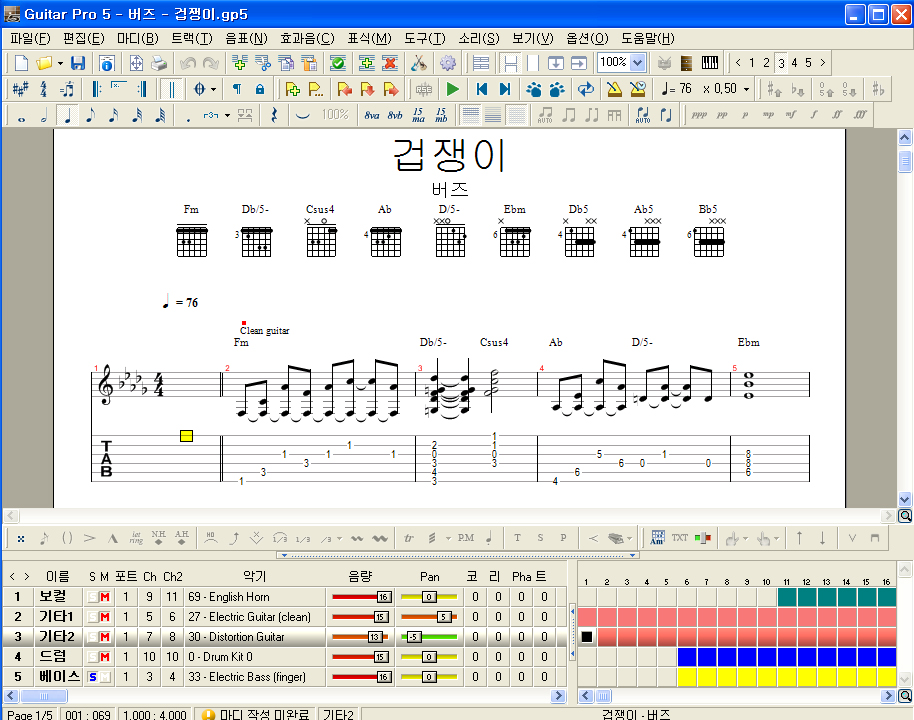Open 파일(F) menu
This screenshot has width=914, height=720.
(30, 38)
